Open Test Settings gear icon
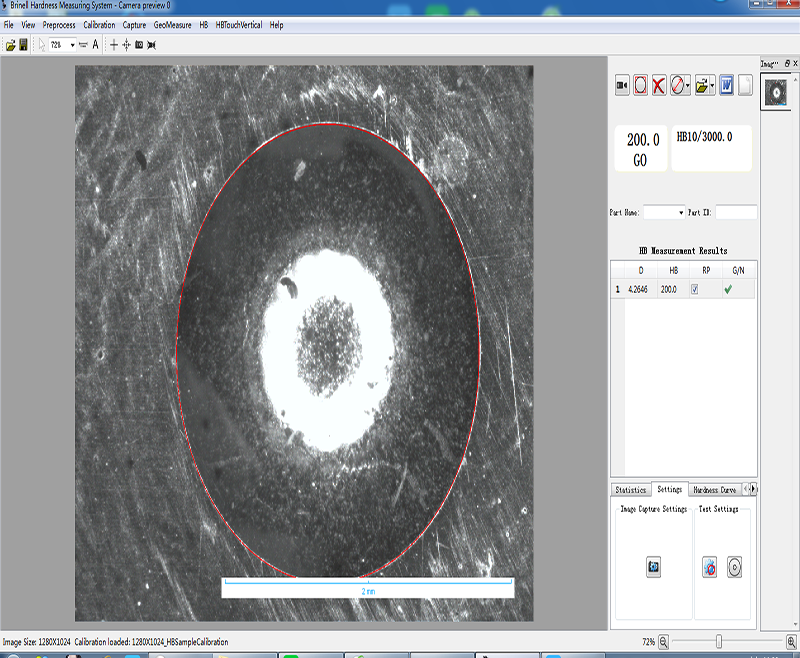The height and width of the screenshot is (658, 800). tap(710, 565)
